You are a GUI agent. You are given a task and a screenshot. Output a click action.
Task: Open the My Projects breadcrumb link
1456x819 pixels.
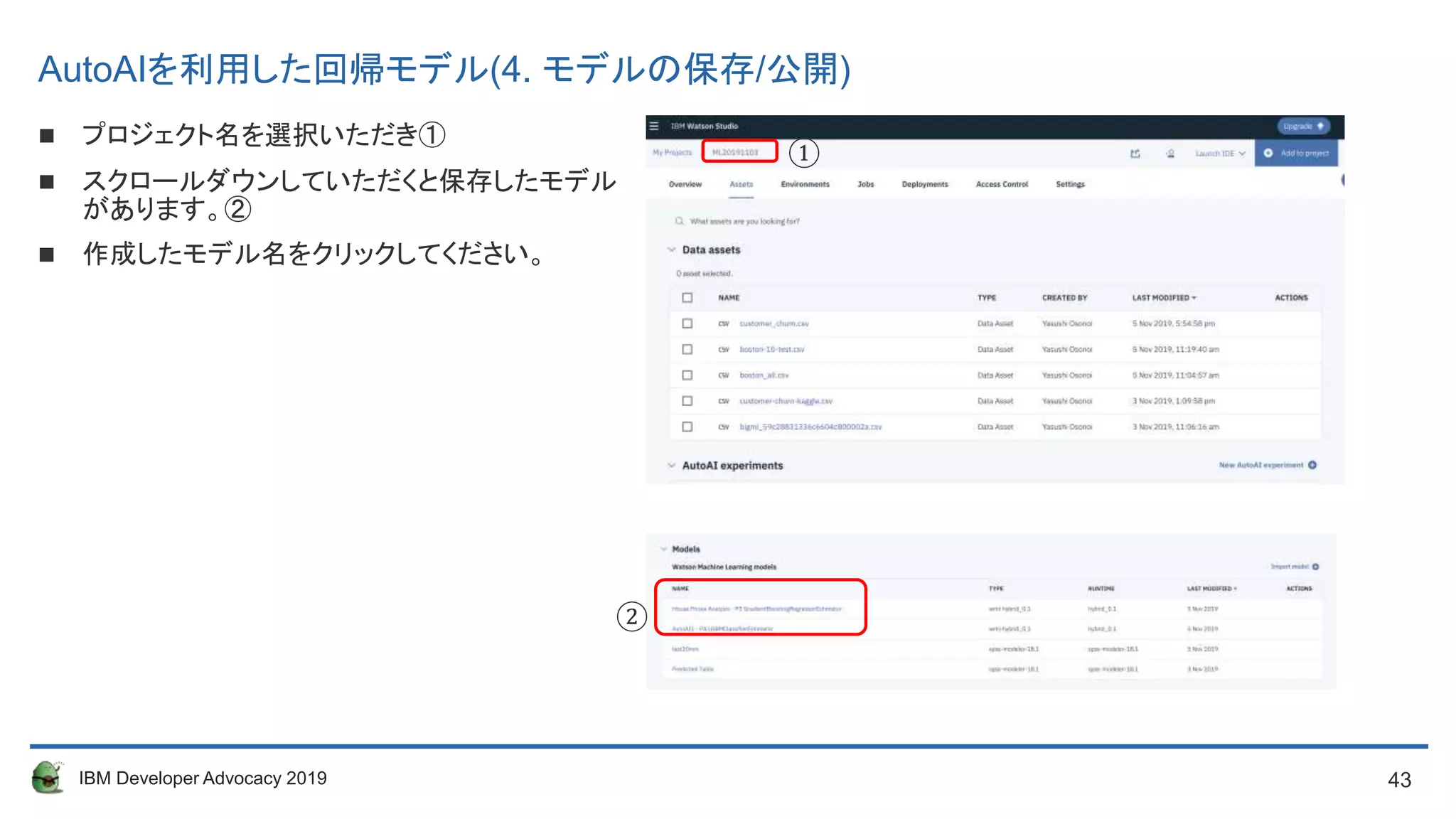[672, 152]
